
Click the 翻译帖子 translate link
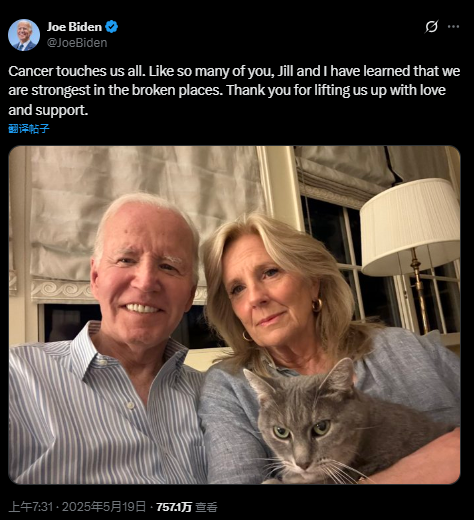[29, 129]
